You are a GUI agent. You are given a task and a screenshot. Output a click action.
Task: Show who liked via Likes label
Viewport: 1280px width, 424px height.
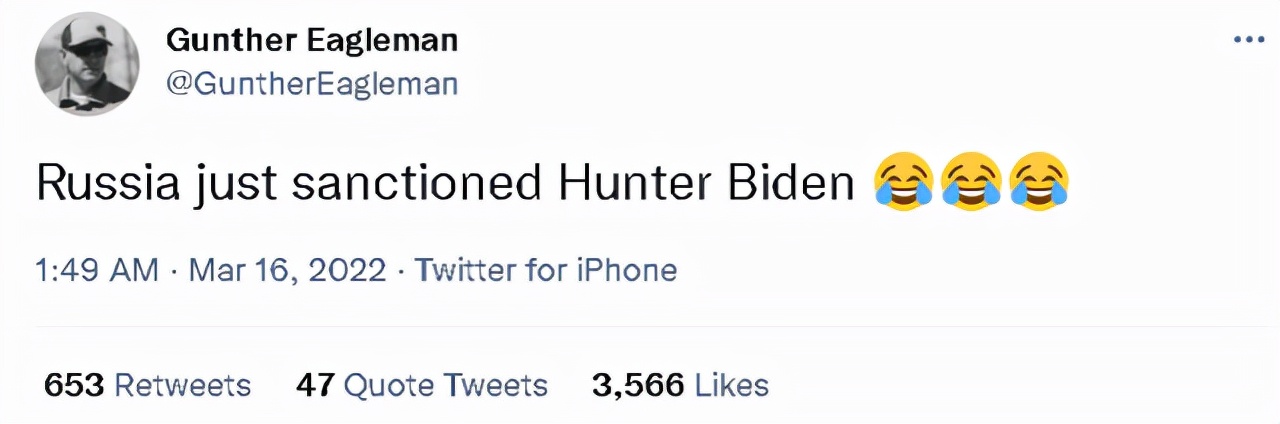[x=731, y=385]
